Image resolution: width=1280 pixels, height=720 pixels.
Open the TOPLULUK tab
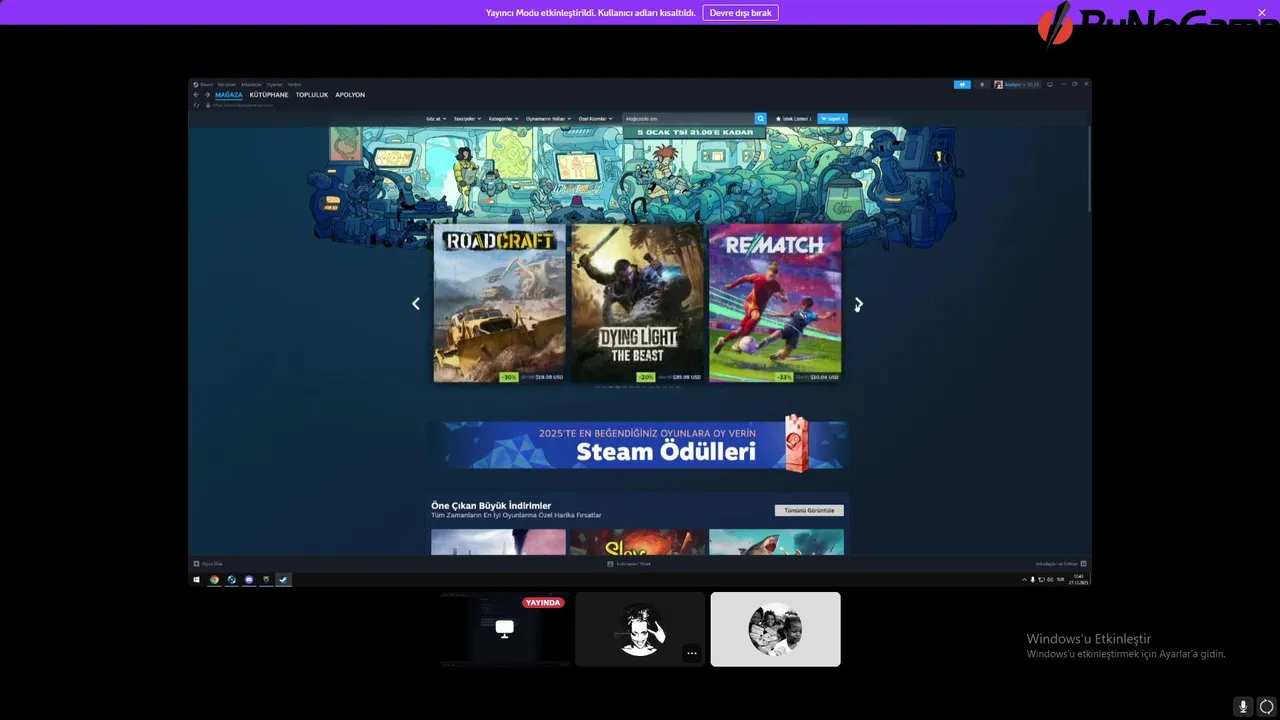click(312, 95)
